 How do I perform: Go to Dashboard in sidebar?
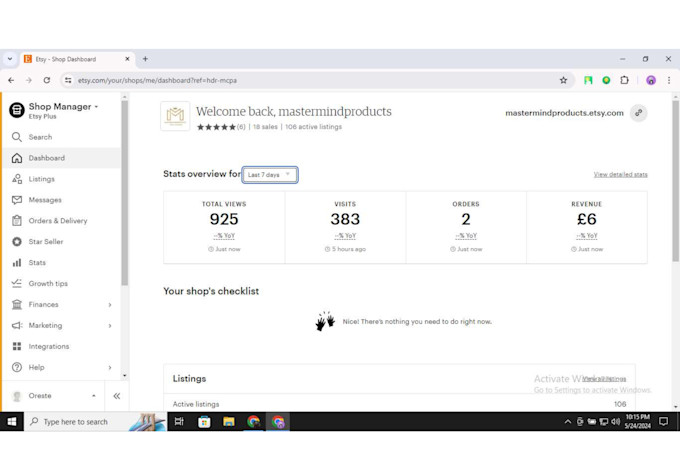[61, 158]
